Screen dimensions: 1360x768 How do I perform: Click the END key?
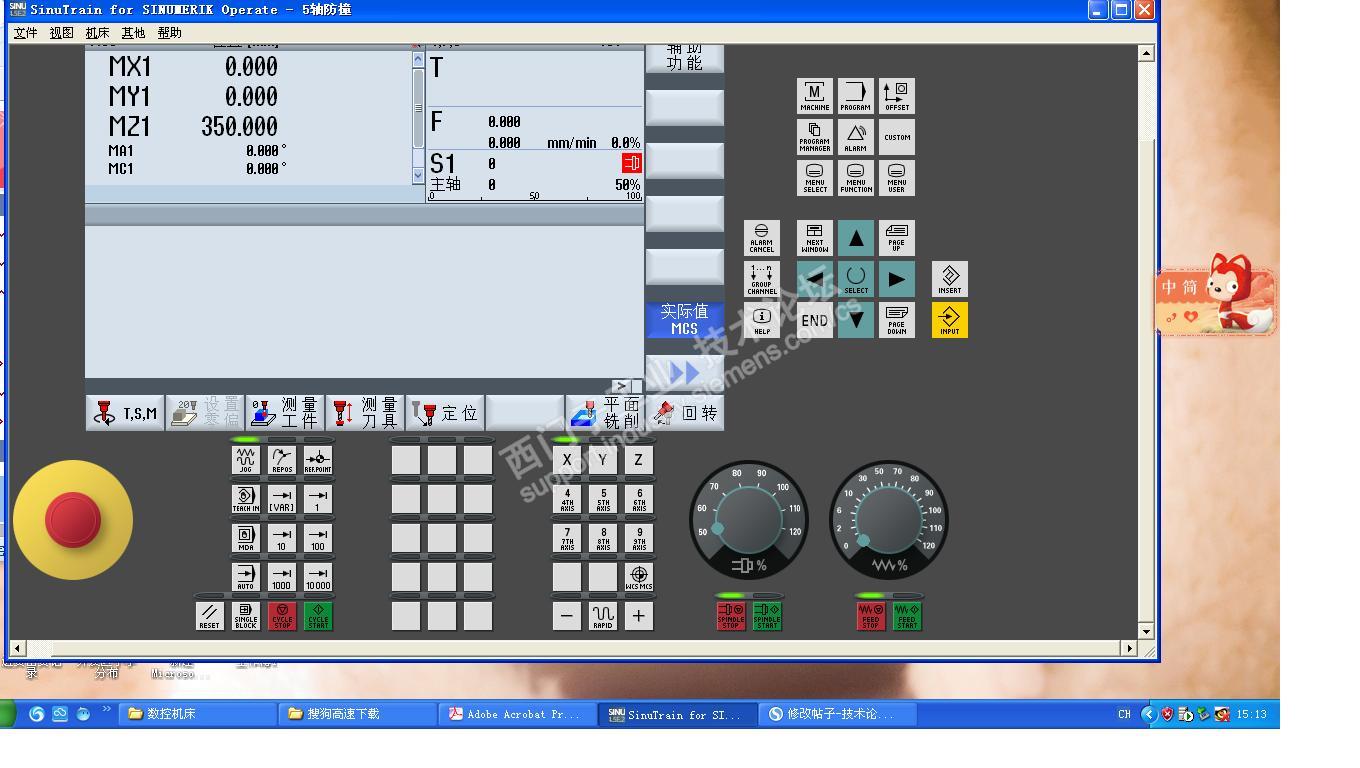[815, 320]
